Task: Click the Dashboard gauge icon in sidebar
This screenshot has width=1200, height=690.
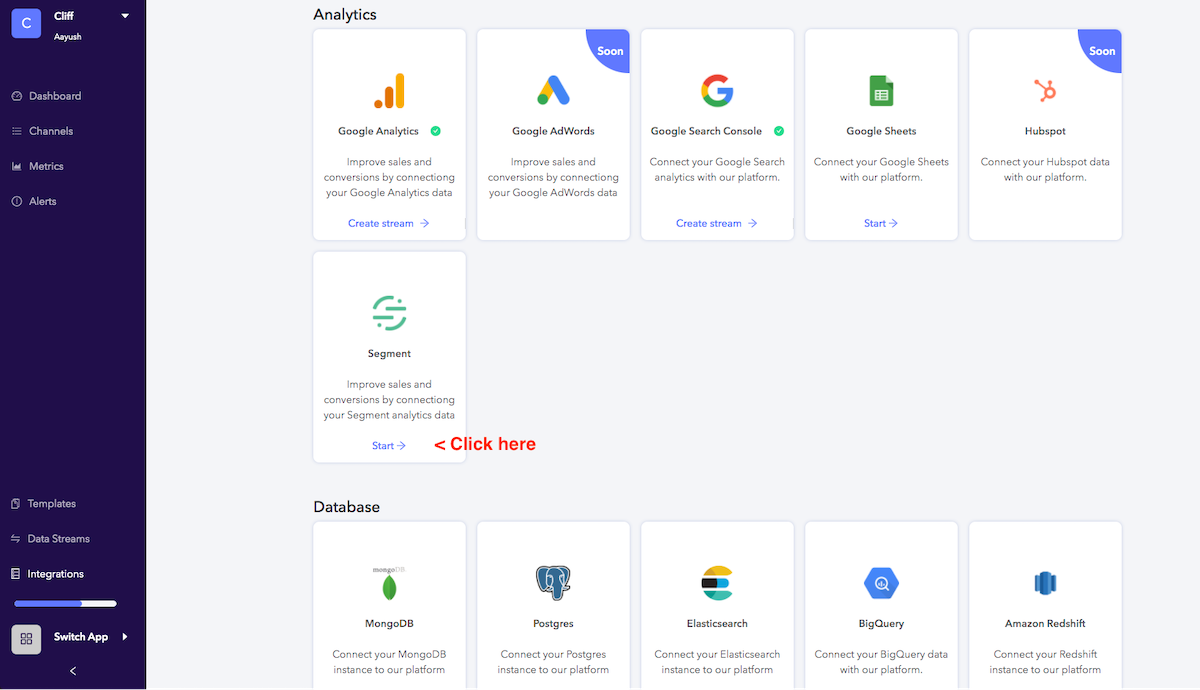Action: pyautogui.click(x=17, y=96)
